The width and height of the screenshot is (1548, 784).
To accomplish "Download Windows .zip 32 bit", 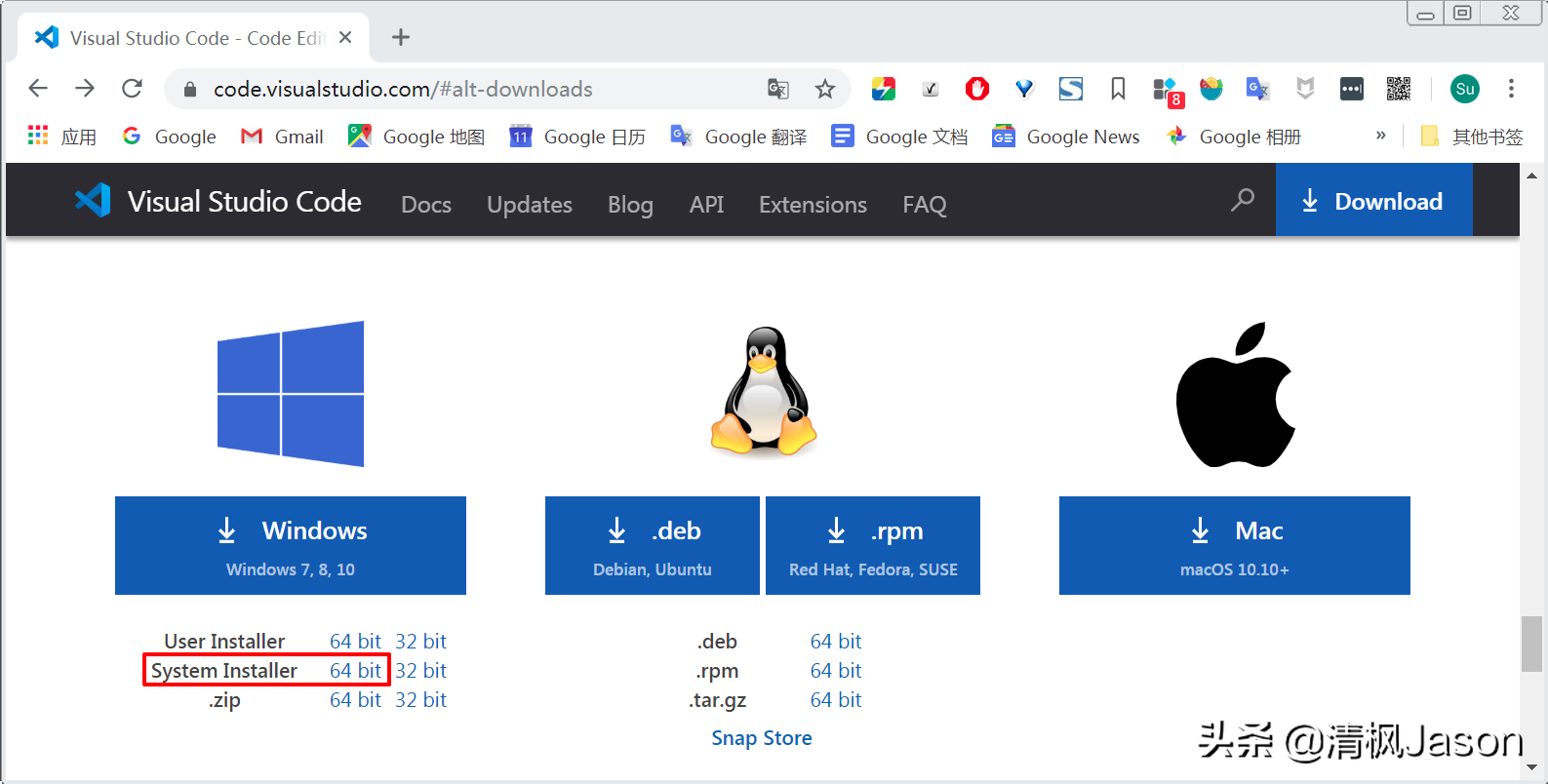I will click(420, 700).
